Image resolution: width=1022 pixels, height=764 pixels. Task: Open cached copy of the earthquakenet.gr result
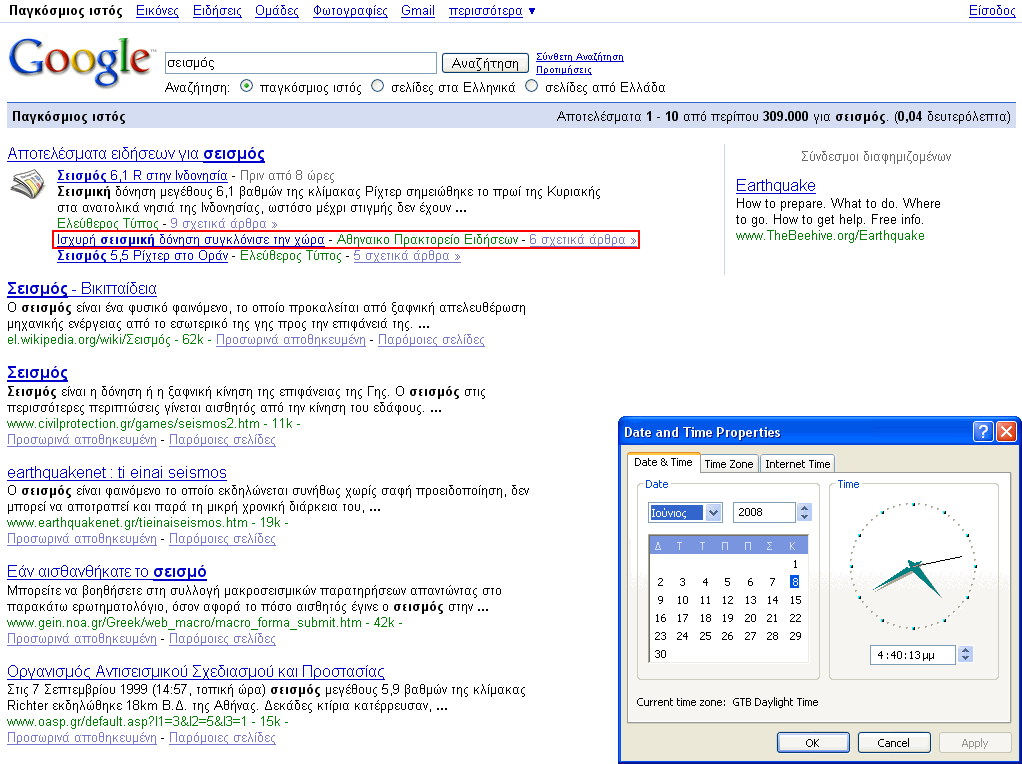coord(81,539)
